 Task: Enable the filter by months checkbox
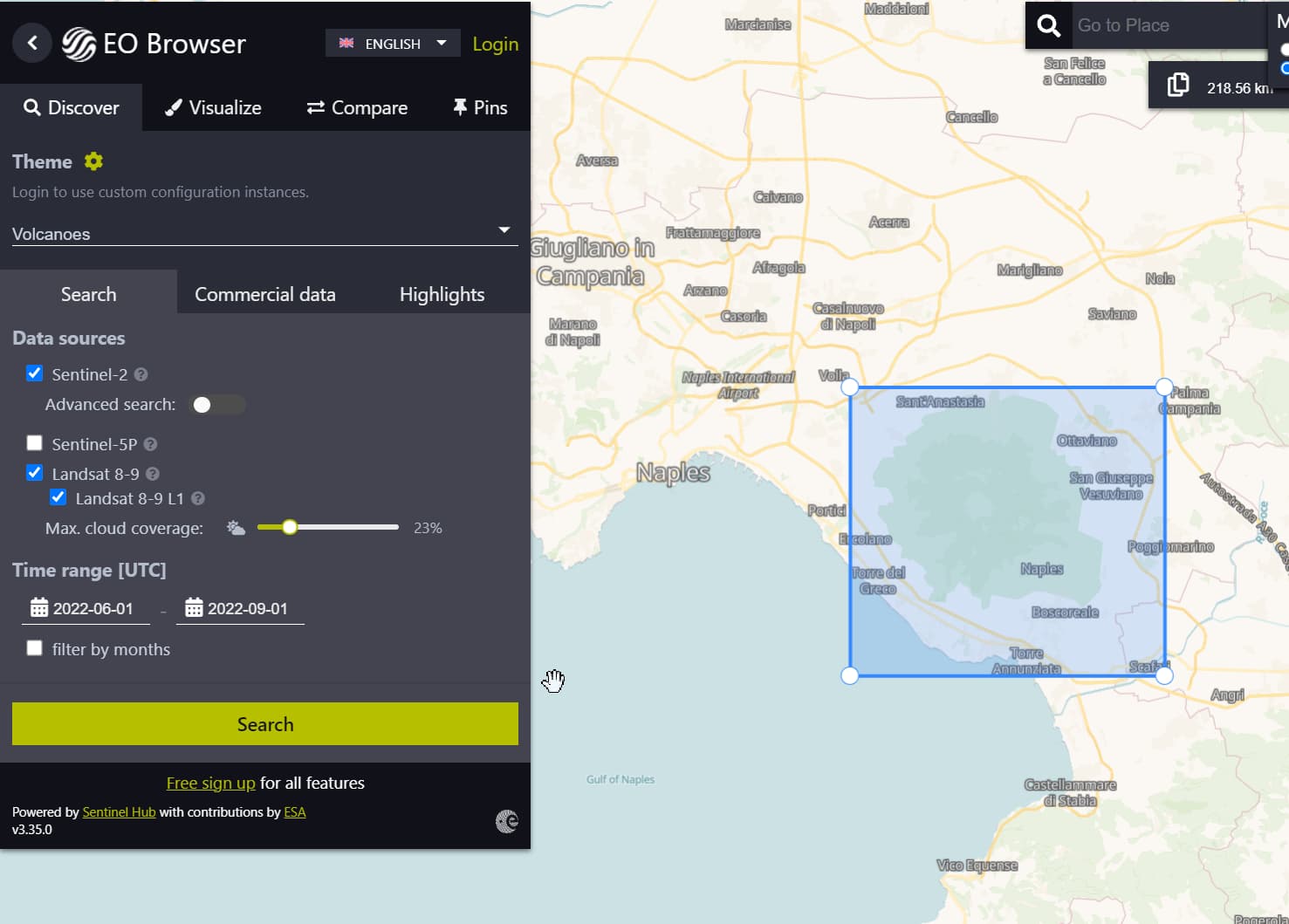click(x=35, y=648)
